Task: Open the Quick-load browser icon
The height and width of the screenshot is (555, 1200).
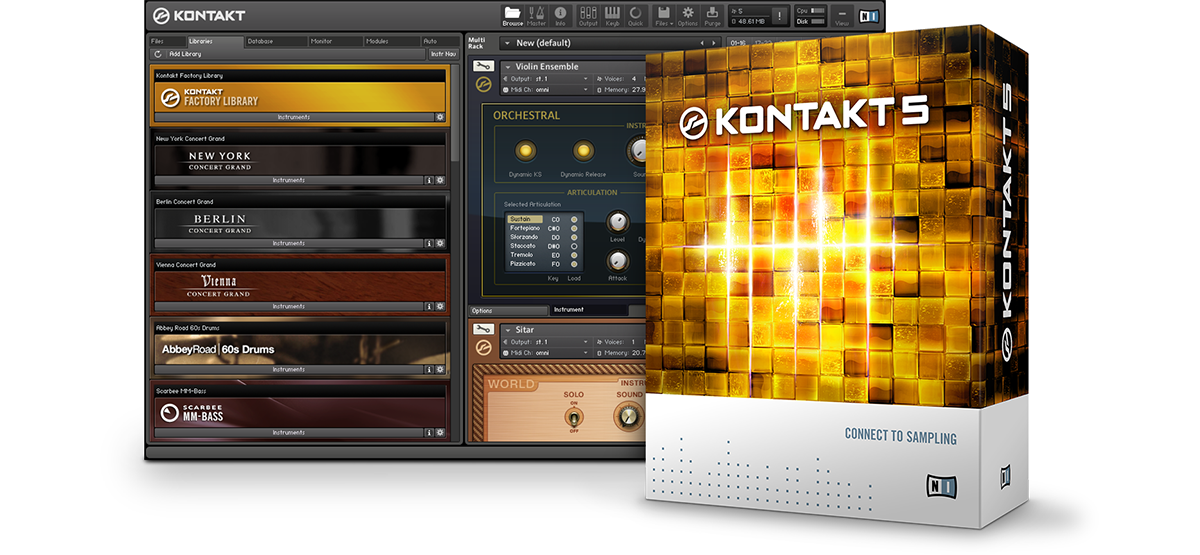Action: coord(635,16)
